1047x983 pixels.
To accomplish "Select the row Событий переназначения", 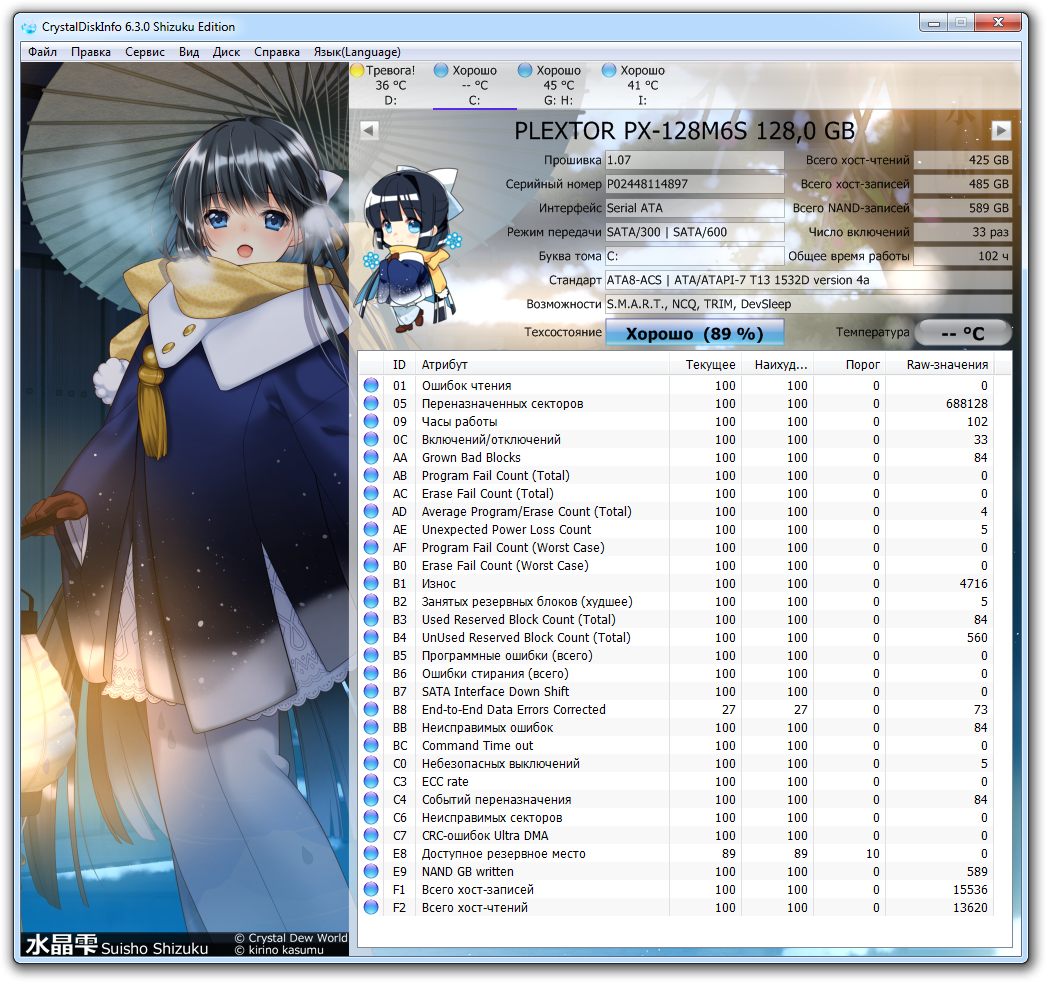I will [676, 800].
